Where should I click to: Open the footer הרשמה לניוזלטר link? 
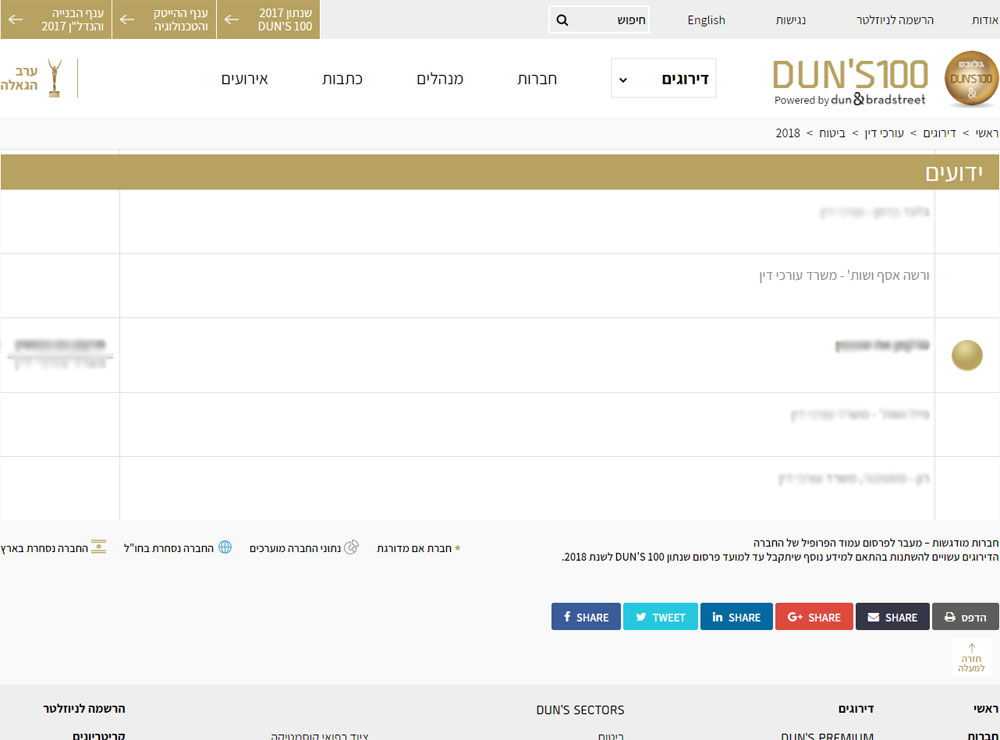point(84,709)
